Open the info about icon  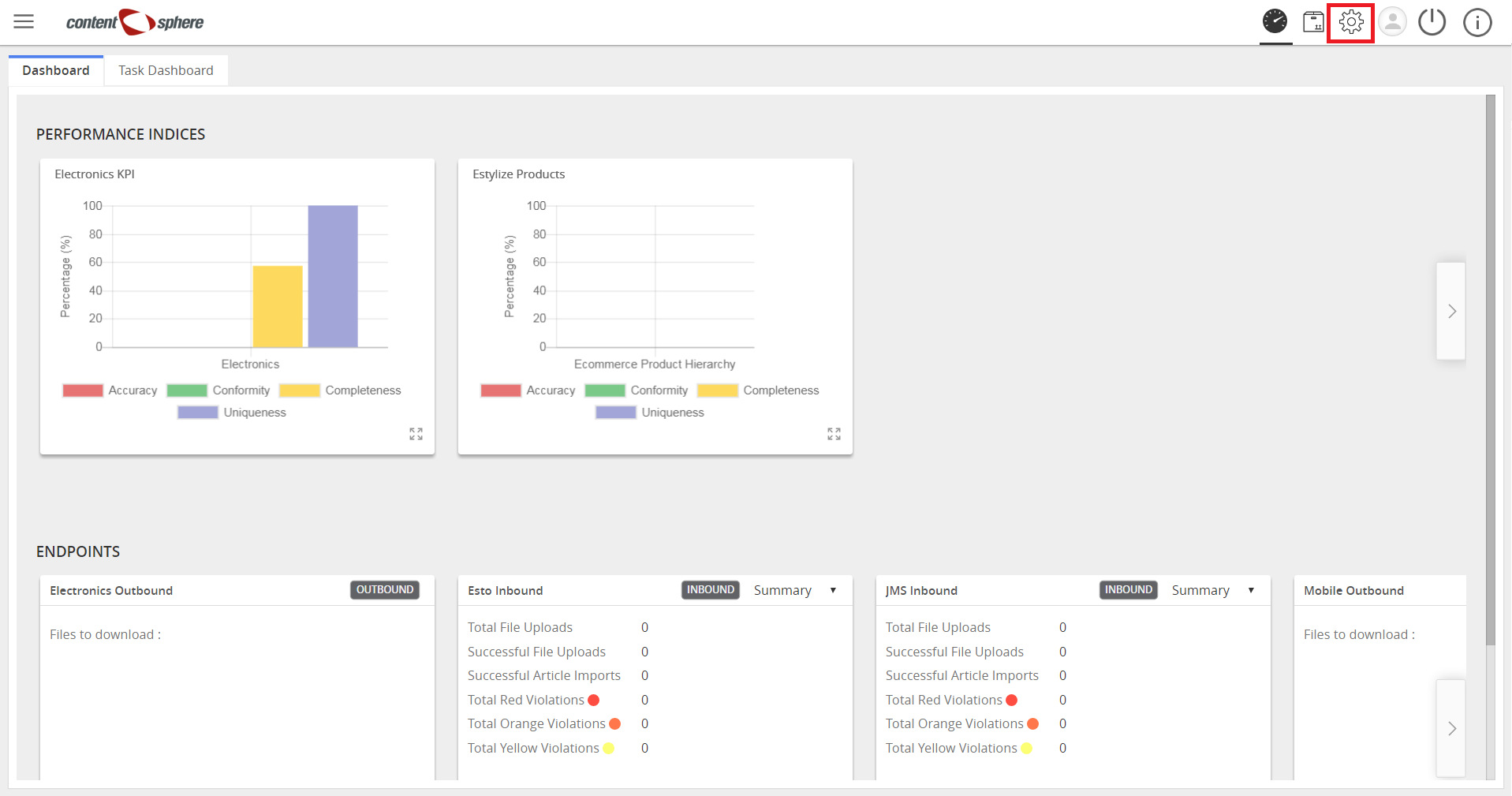pyautogui.click(x=1477, y=22)
